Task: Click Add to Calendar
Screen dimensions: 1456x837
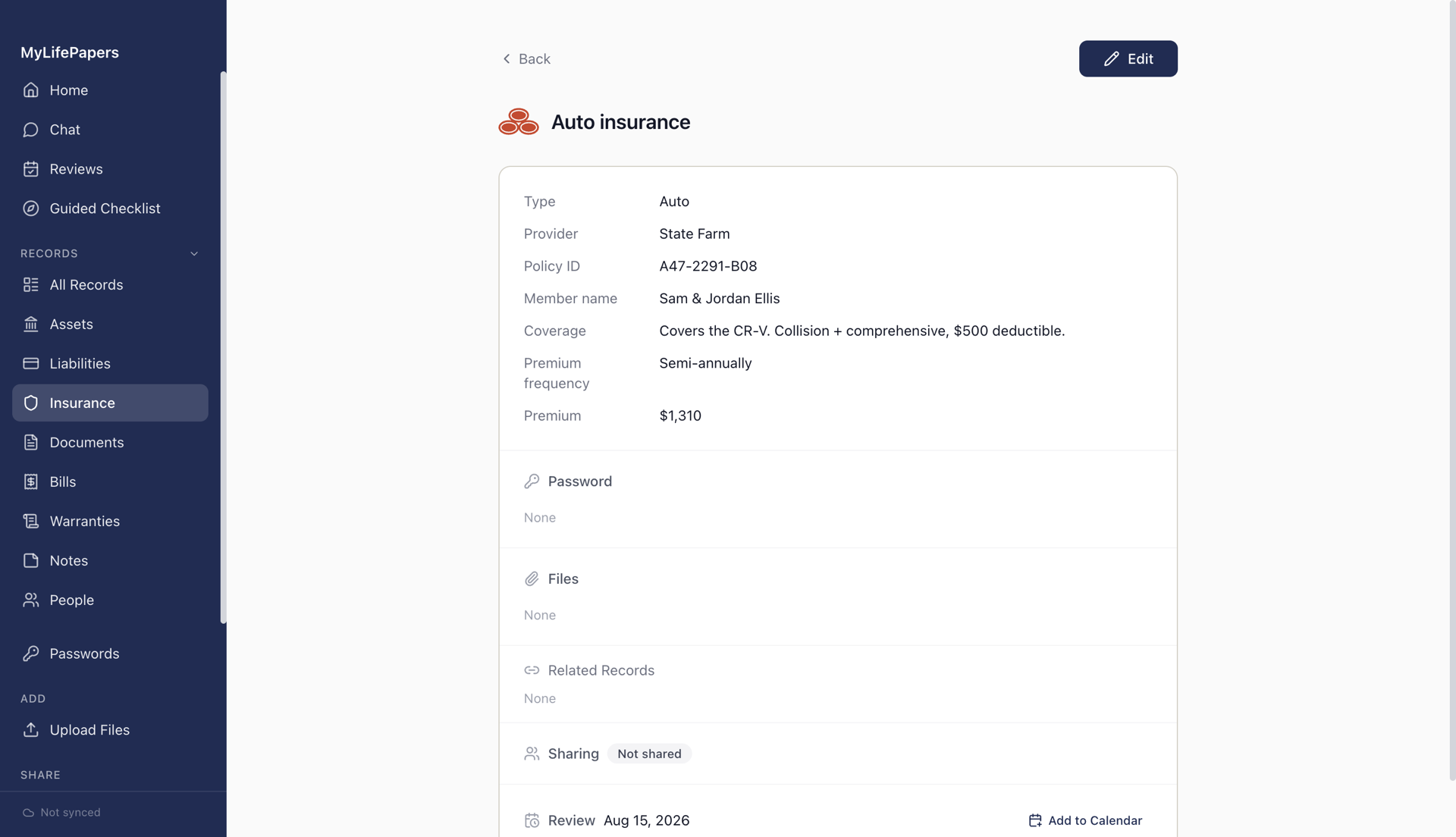Action: pyautogui.click(x=1085, y=820)
